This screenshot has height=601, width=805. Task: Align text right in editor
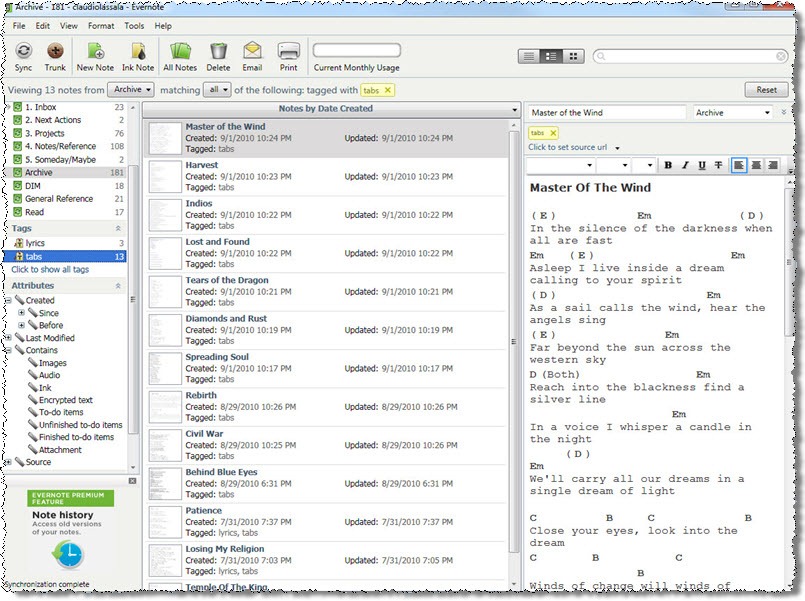[772, 165]
